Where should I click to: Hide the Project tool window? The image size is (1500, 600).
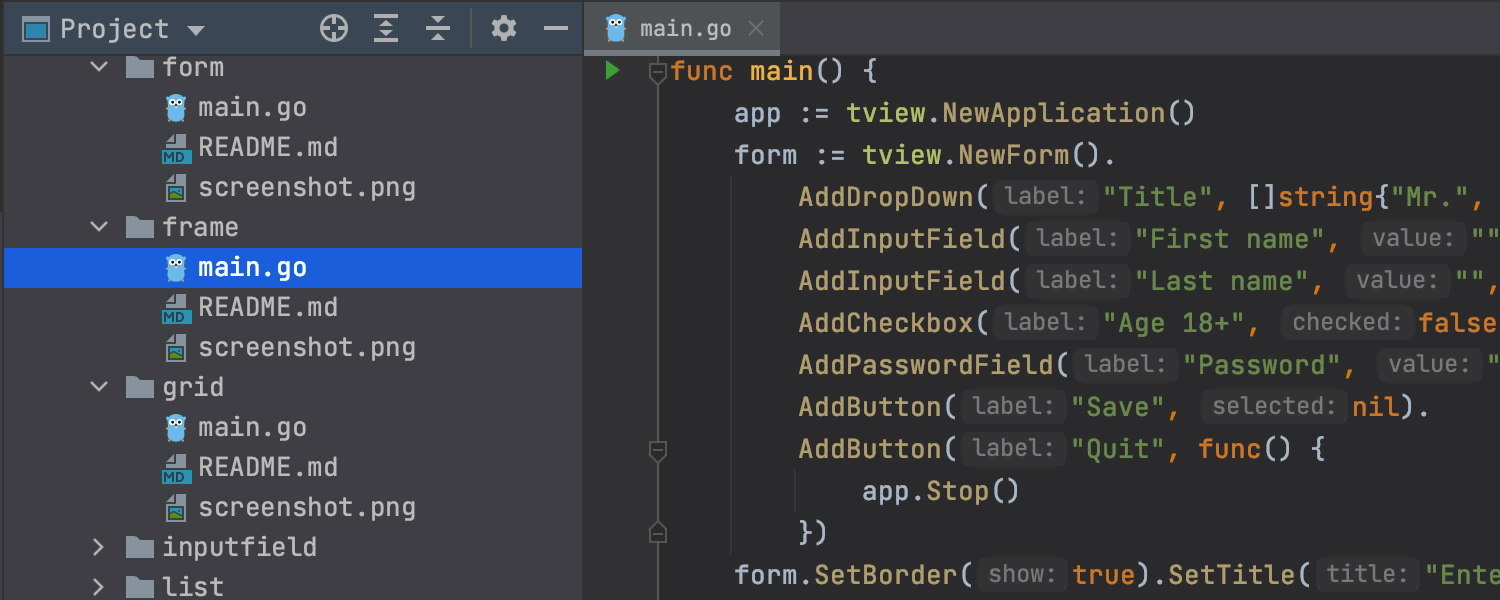coord(556,29)
